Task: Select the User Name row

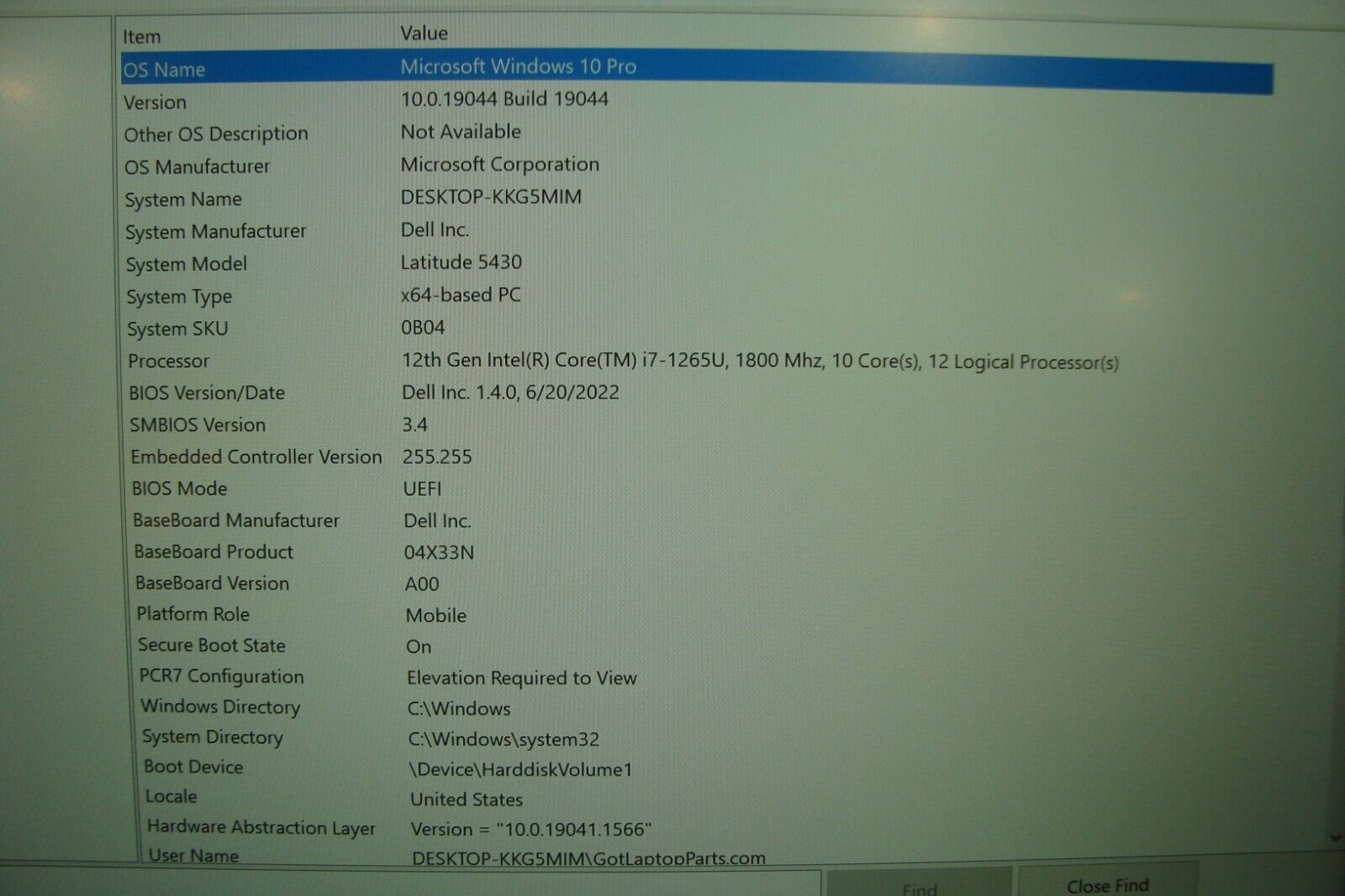Action: coord(696,856)
